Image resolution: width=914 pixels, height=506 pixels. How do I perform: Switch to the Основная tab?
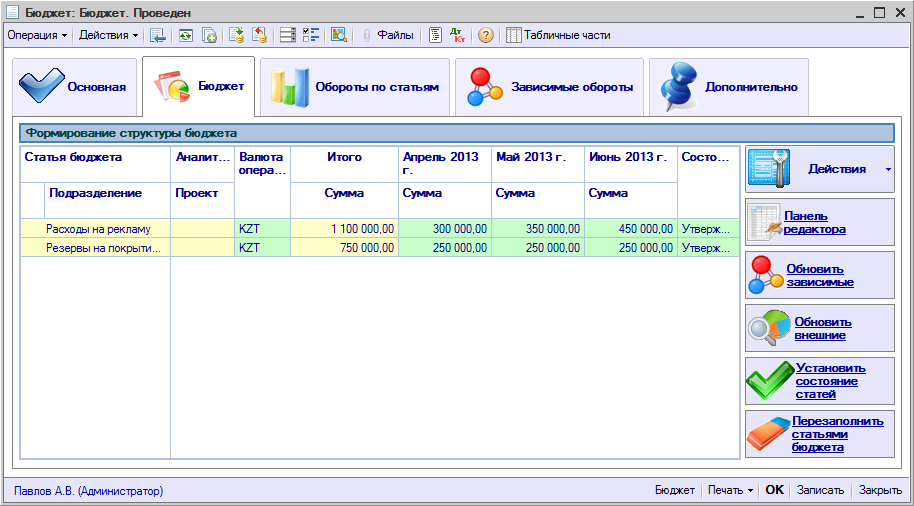tap(73, 87)
